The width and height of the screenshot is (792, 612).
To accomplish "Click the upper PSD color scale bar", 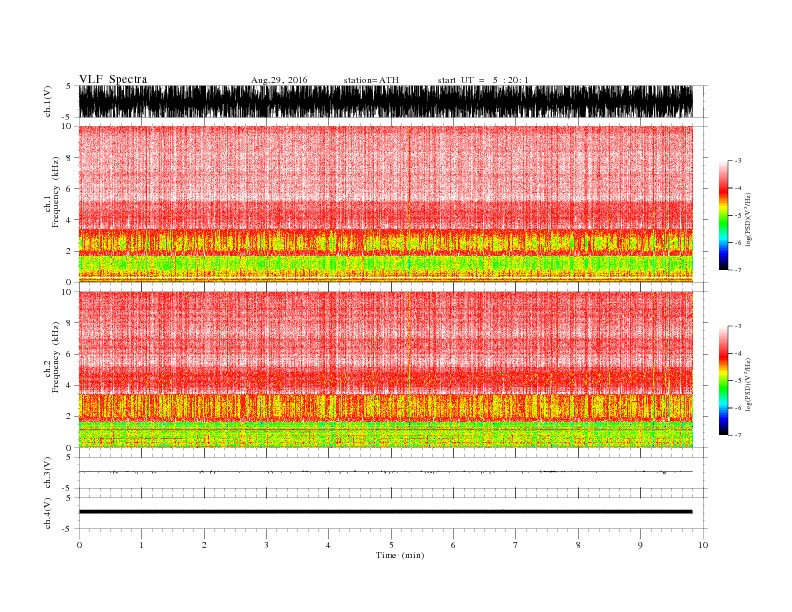I will pos(723,215).
